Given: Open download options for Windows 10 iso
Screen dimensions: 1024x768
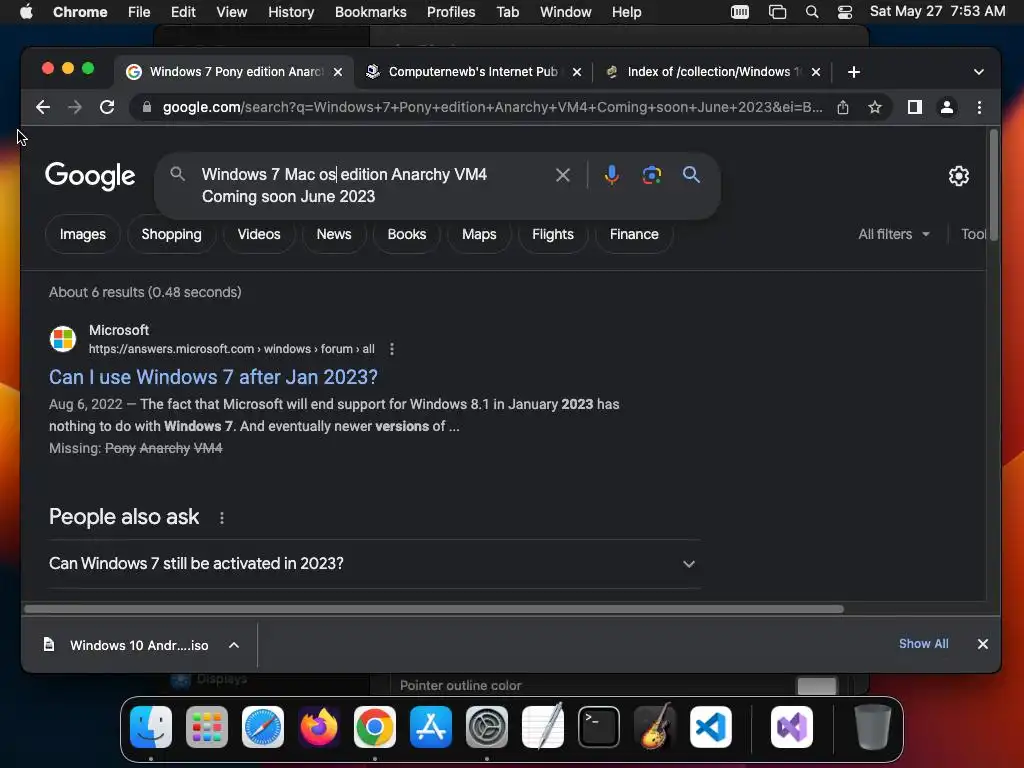Looking at the screenshot, I should pos(234,645).
